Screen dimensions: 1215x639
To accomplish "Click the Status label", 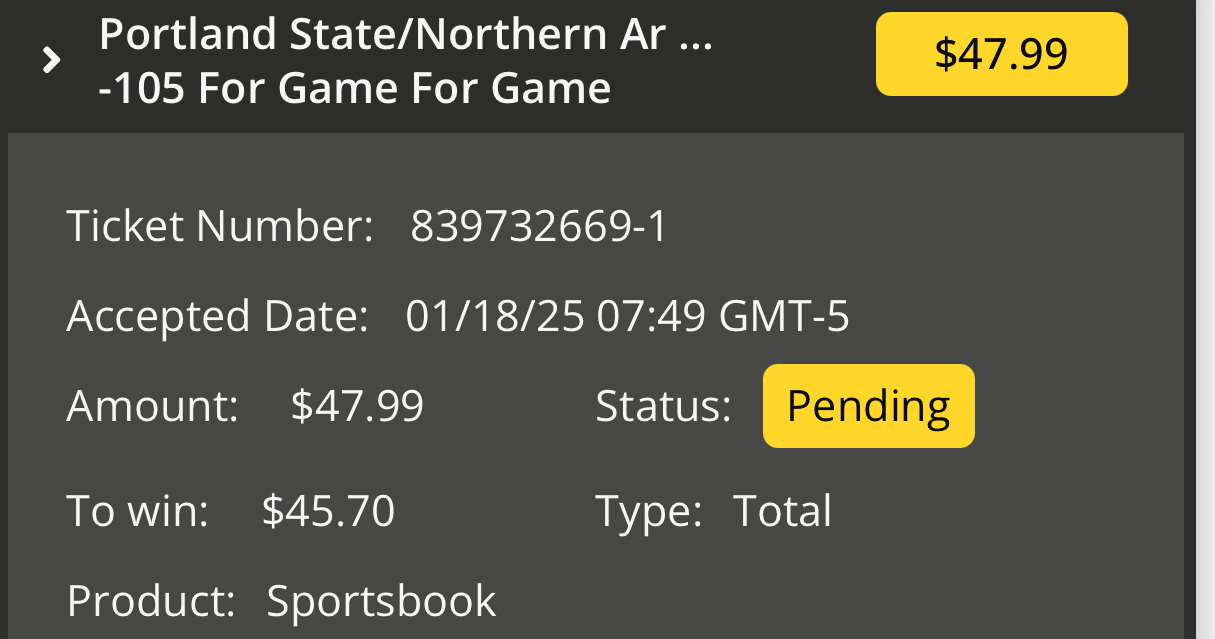I will click(x=664, y=406).
